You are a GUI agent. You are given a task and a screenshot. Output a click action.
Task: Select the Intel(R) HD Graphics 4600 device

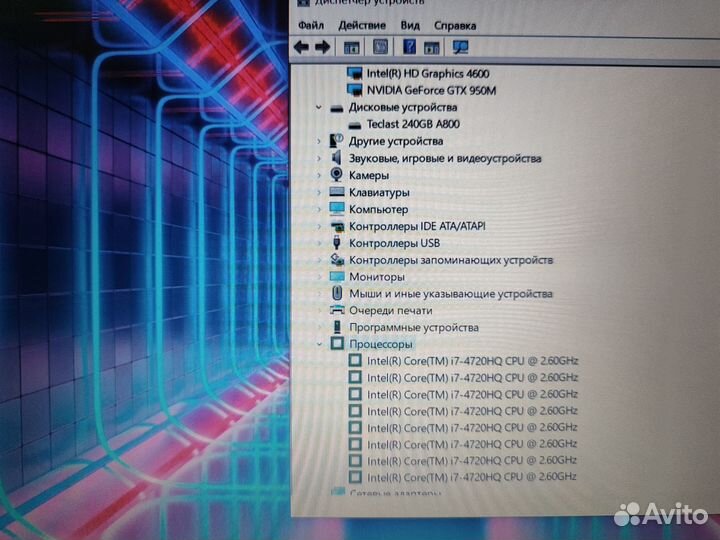pyautogui.click(x=428, y=73)
